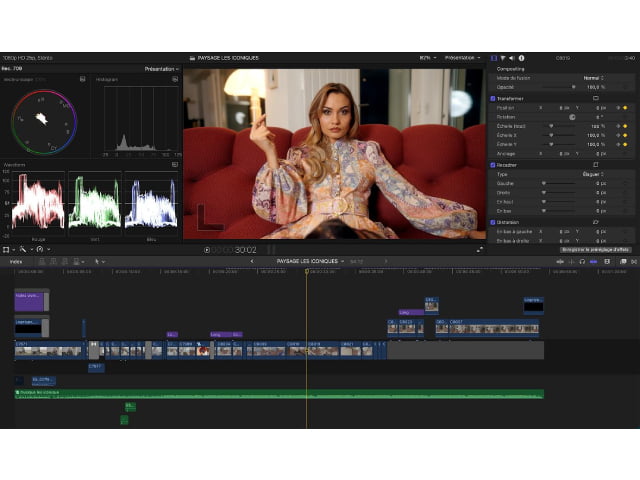
Task: Click the Rotation dial knob
Action: click(572, 117)
